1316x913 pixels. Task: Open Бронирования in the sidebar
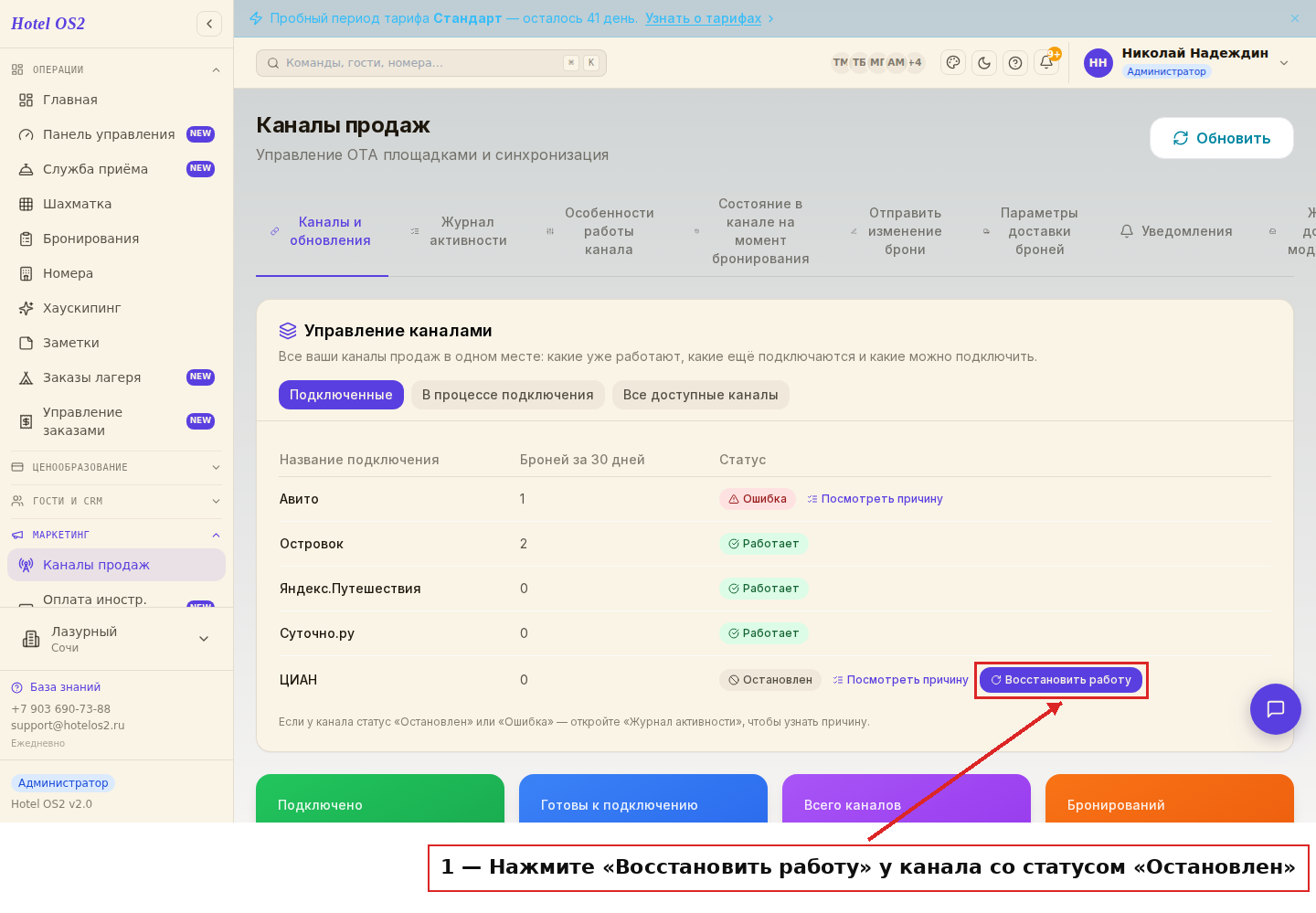point(116,239)
